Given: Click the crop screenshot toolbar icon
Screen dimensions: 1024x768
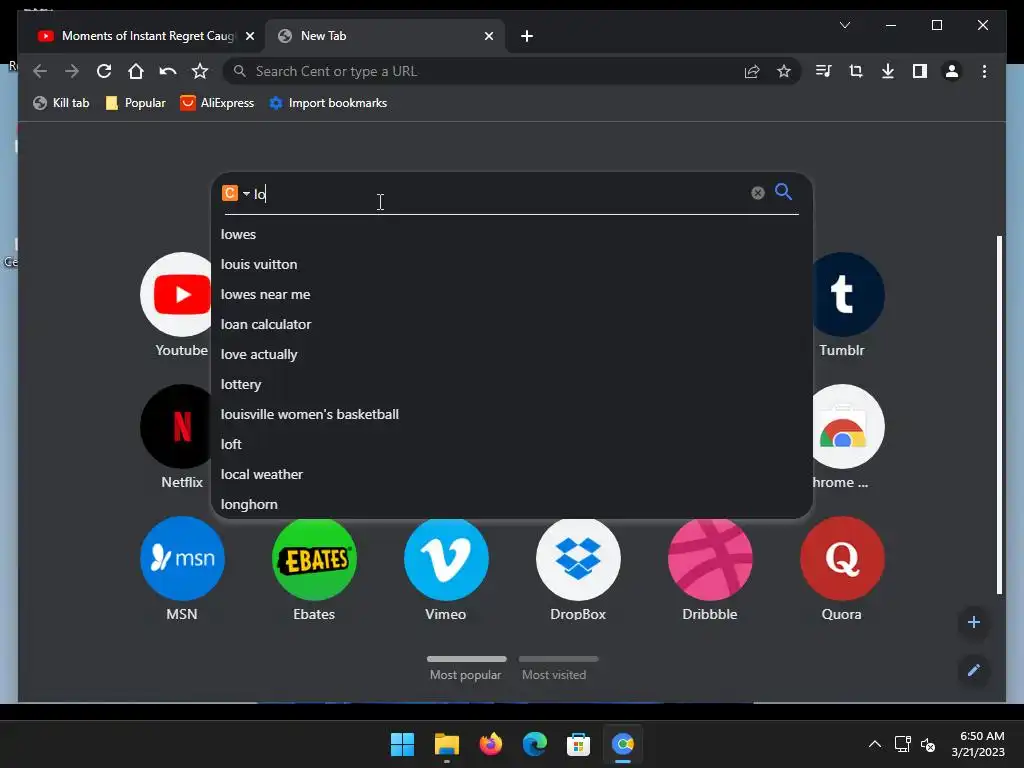Looking at the screenshot, I should (856, 71).
